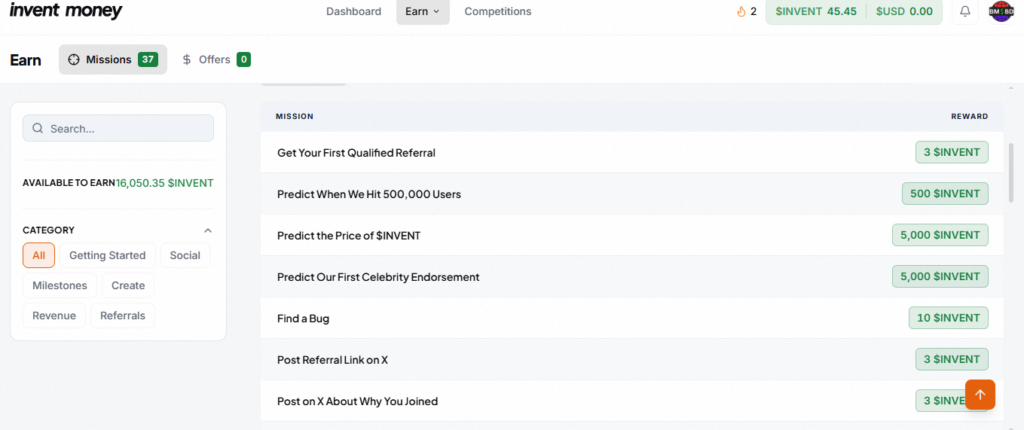Open the user profile avatar
This screenshot has width=1024, height=430.
[1001, 12]
